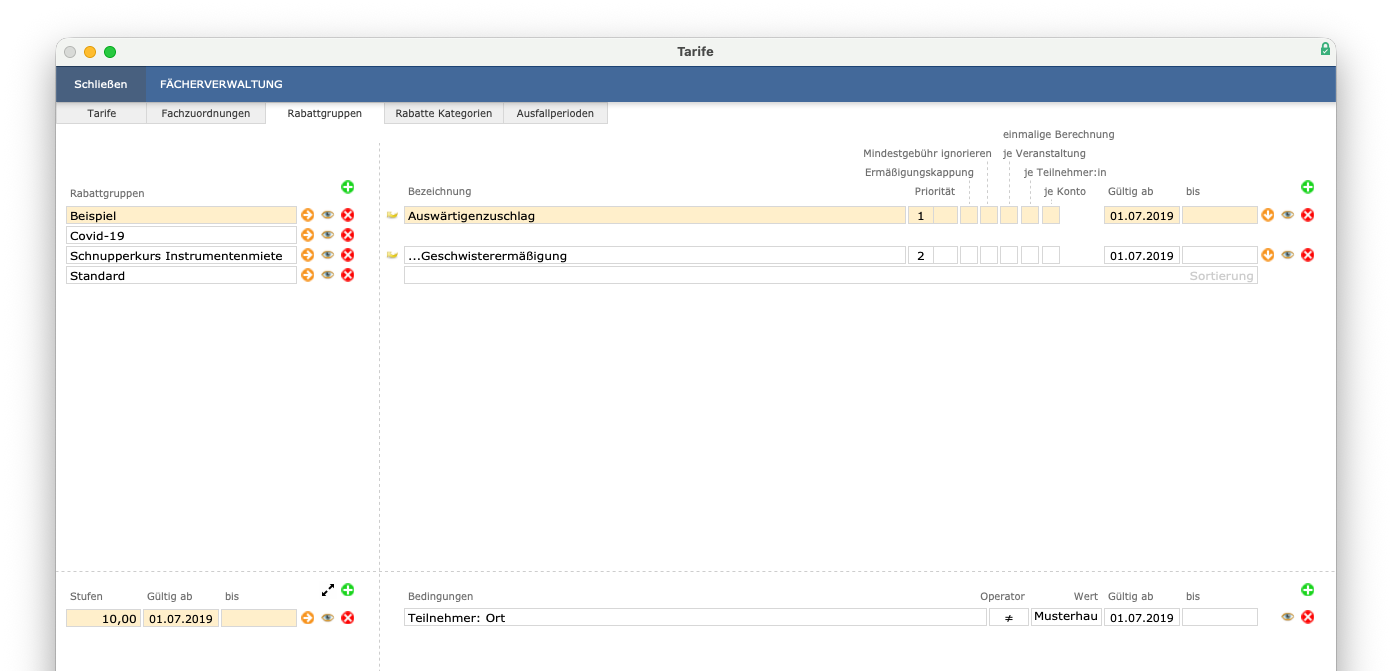The image size is (1392, 671).
Task: Enlarge the Stufen panel with the expand arrows
Action: (x=327, y=590)
